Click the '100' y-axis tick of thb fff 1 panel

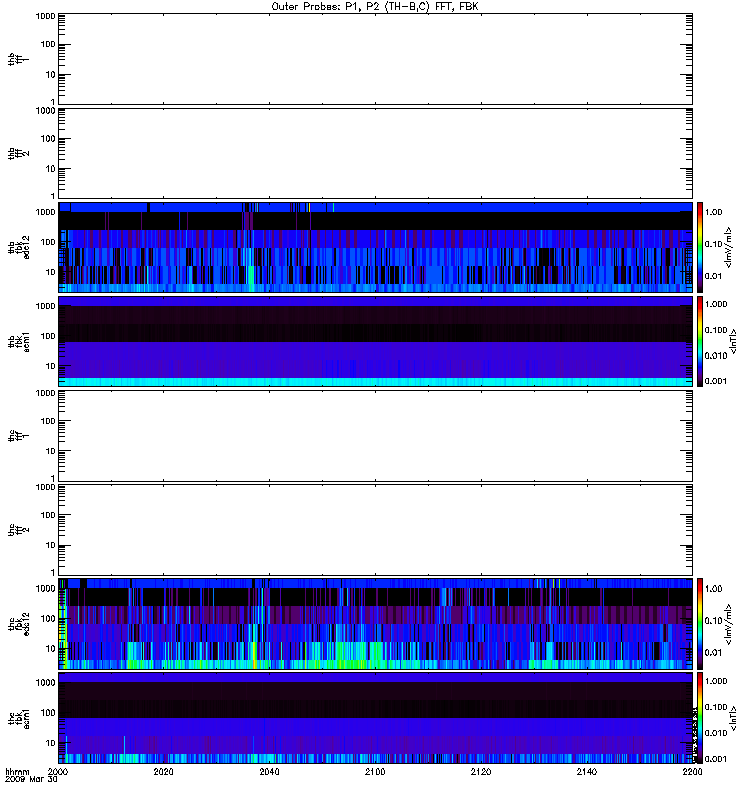click(x=48, y=44)
